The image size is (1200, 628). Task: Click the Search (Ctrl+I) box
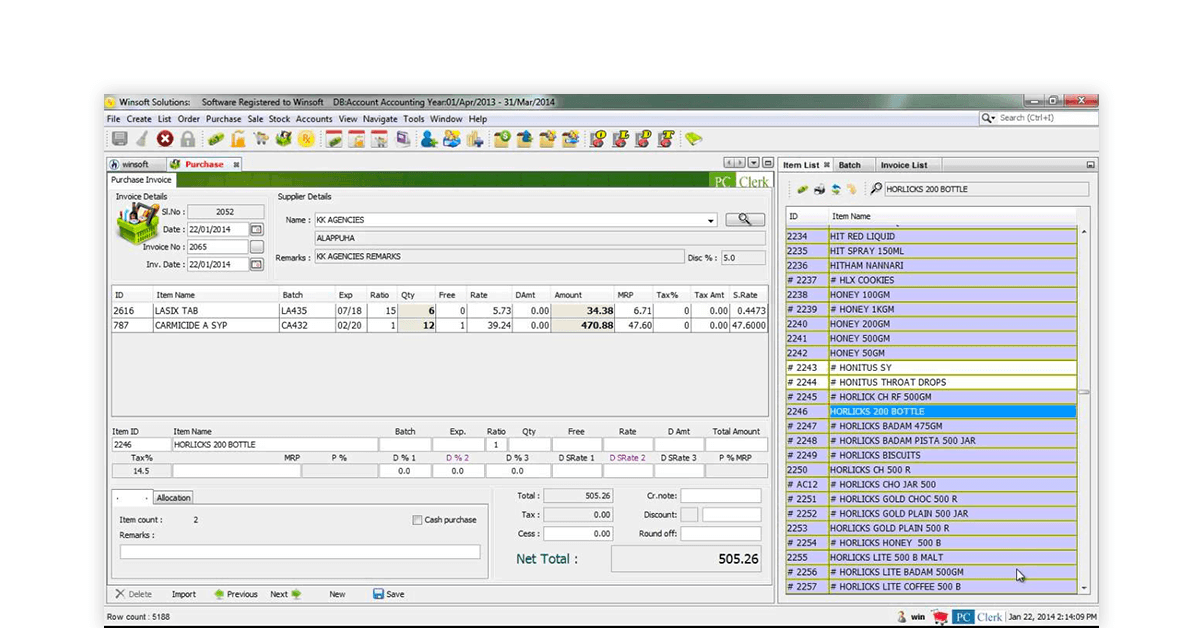pyautogui.click(x=1038, y=118)
